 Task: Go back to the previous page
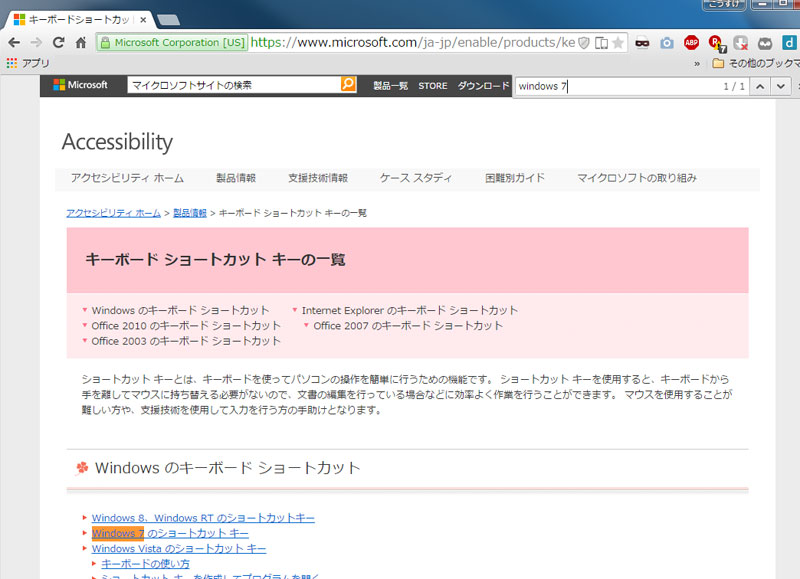pyautogui.click(x=14, y=43)
